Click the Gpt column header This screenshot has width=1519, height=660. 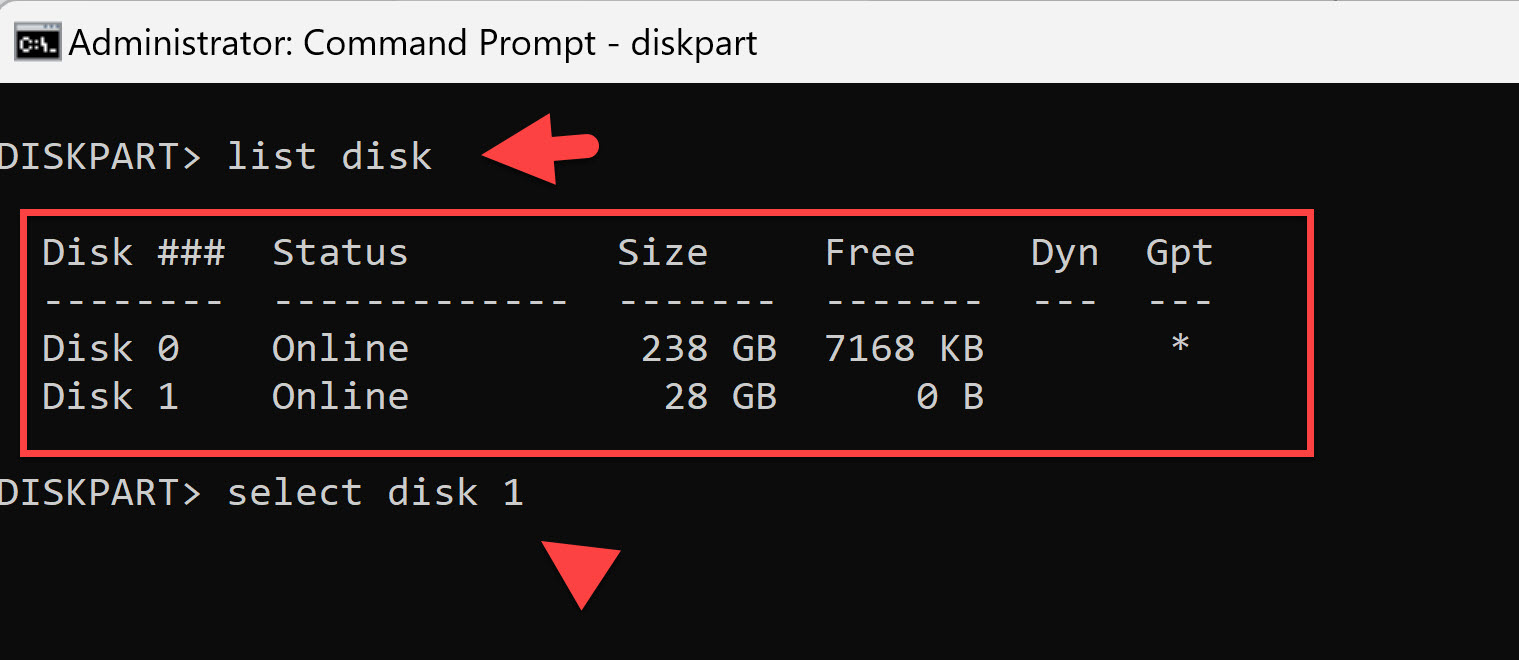point(1179,252)
